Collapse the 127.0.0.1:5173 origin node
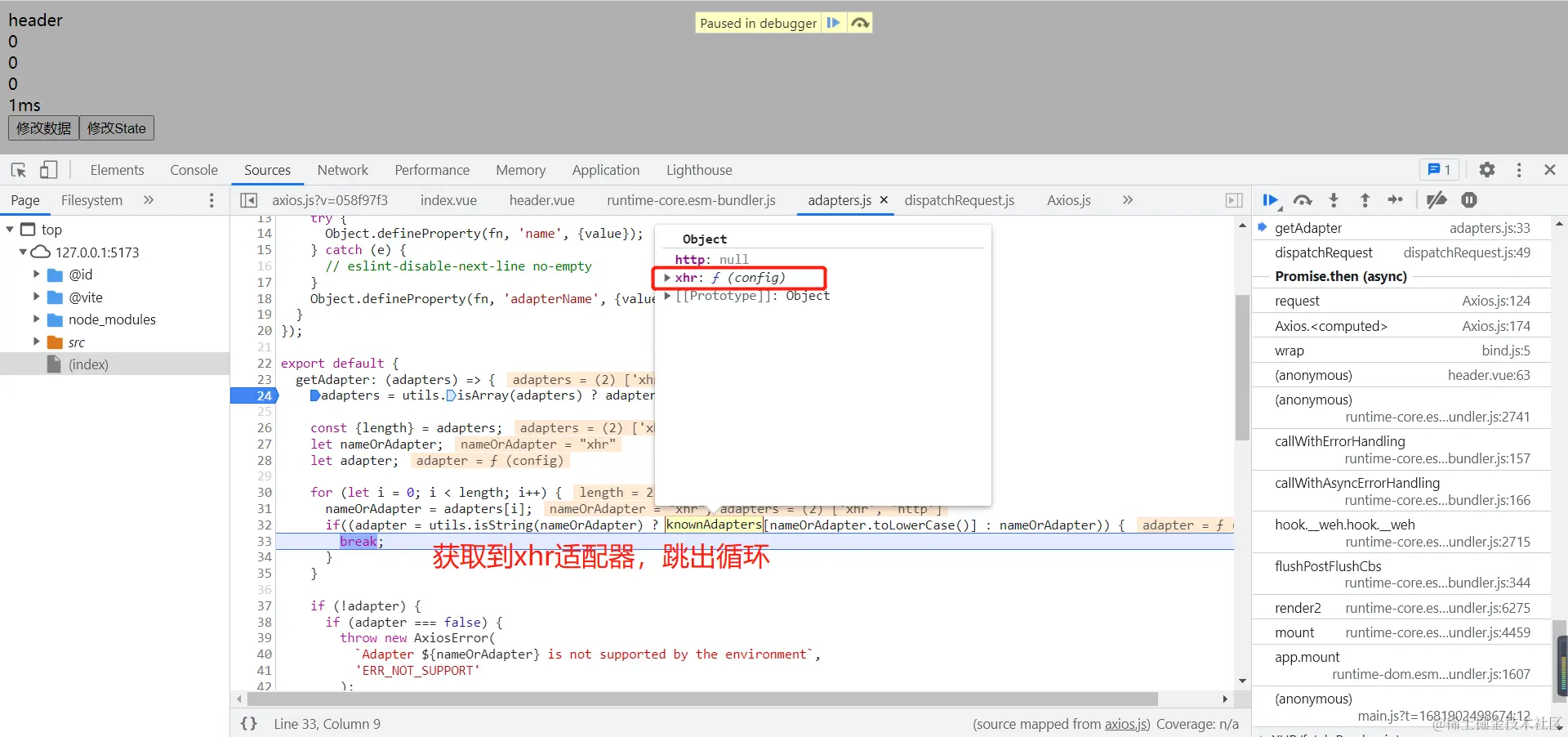Viewport: 1568px width, 737px height. point(23,252)
